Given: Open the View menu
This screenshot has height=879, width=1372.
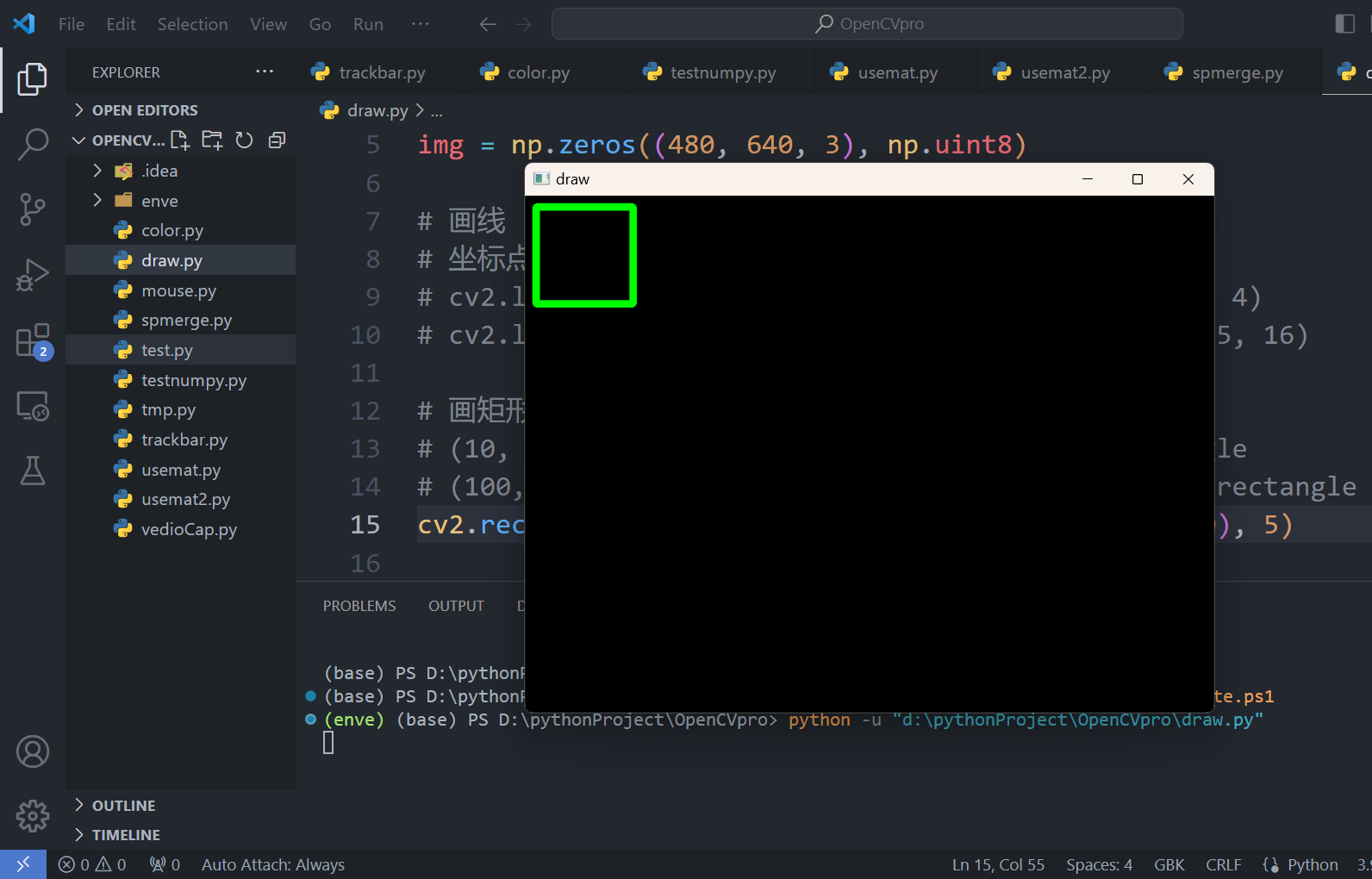Looking at the screenshot, I should click(x=268, y=24).
